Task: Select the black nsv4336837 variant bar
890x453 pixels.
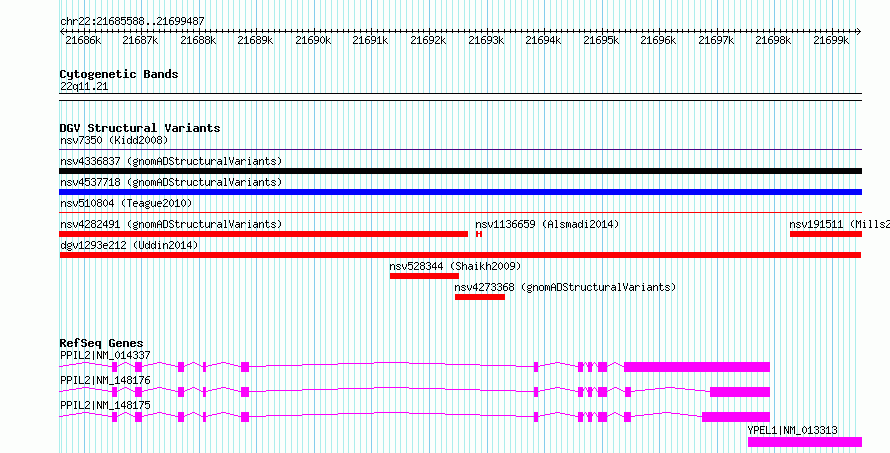Action: (460, 171)
